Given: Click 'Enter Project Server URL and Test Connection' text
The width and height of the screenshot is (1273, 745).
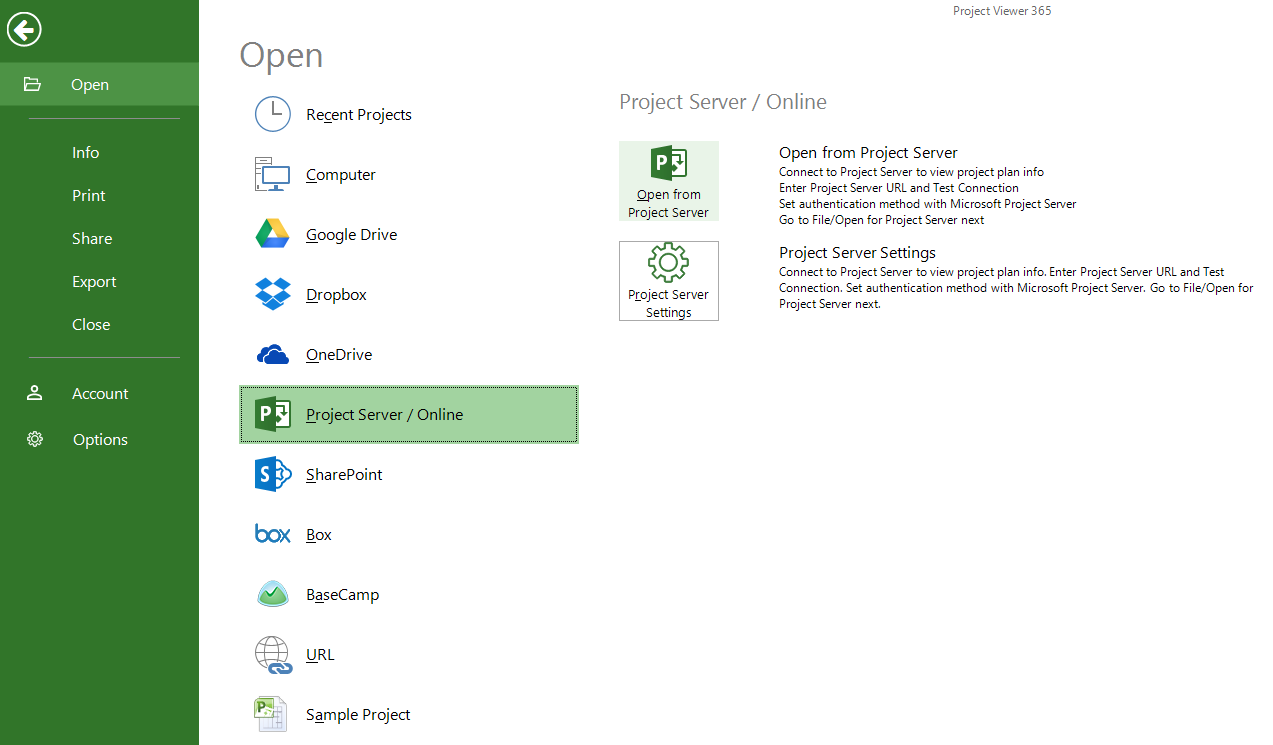Looking at the screenshot, I should tap(899, 187).
